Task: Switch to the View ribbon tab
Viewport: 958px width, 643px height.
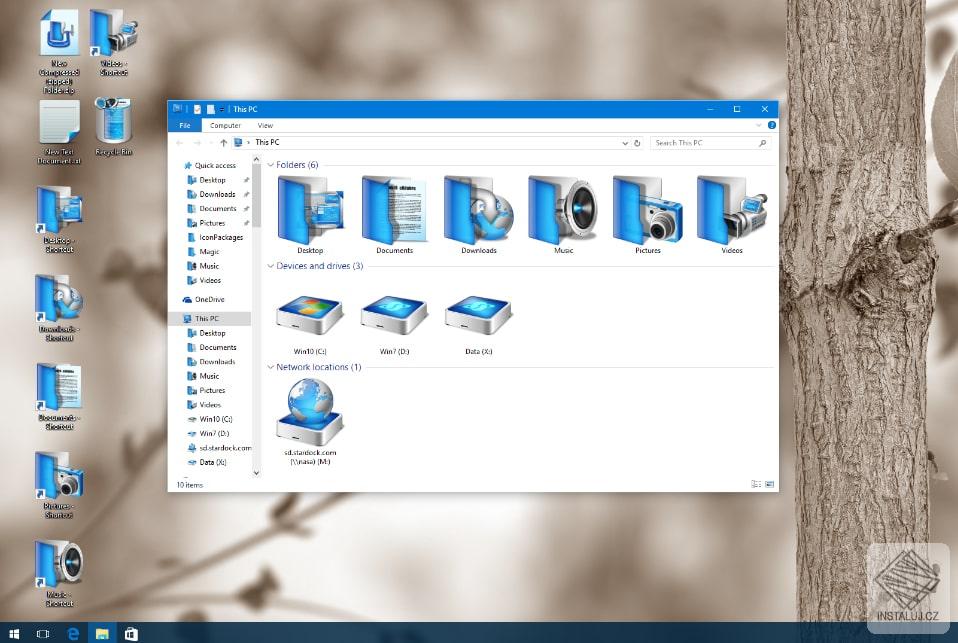Action: pyautogui.click(x=264, y=125)
